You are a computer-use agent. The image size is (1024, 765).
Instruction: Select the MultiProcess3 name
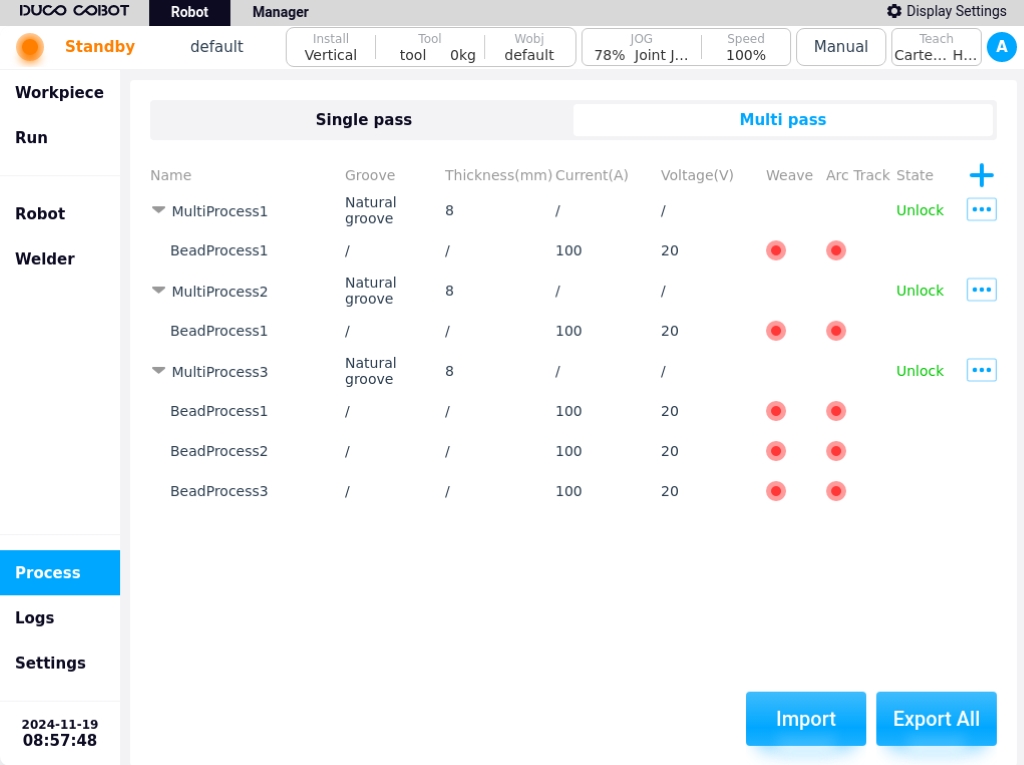[219, 372]
